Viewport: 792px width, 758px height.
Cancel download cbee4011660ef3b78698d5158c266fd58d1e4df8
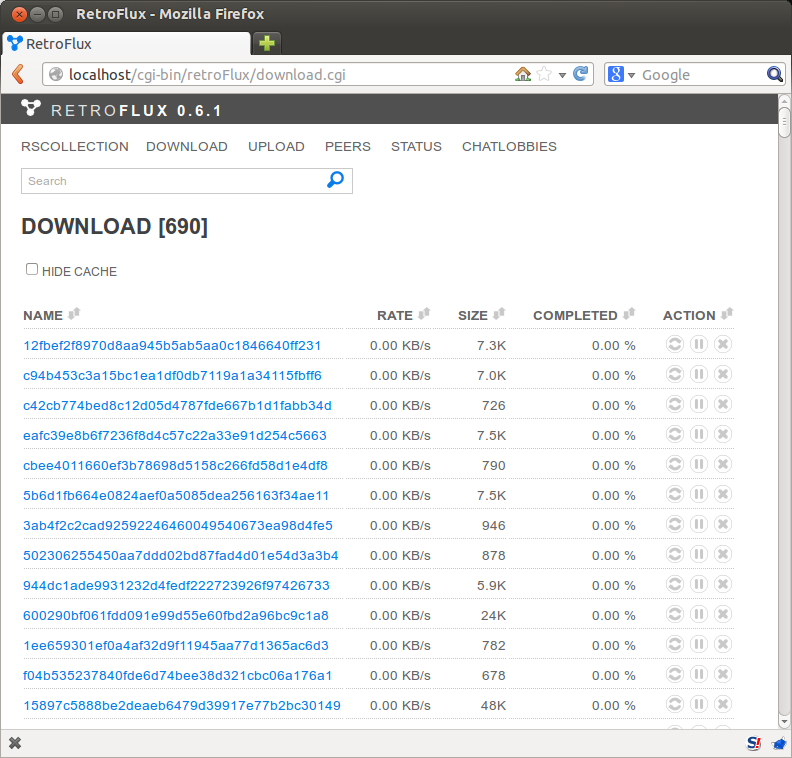tap(723, 464)
